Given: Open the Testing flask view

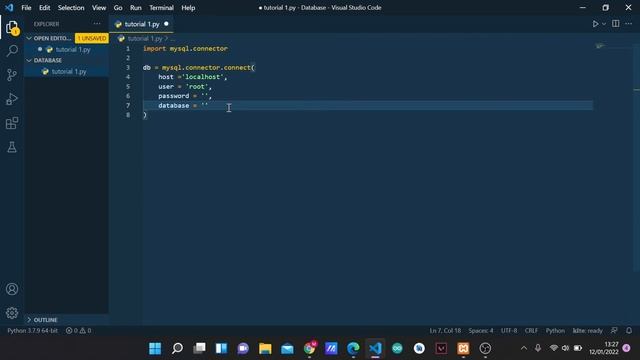Looking at the screenshot, I should tap(12, 147).
